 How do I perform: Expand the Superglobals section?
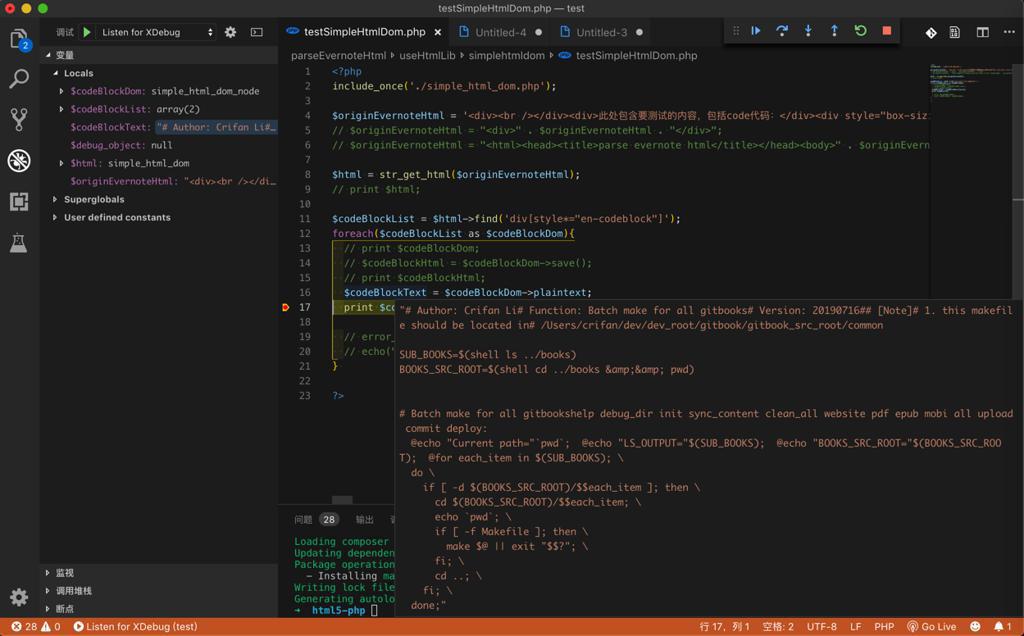pyautogui.click(x=55, y=199)
